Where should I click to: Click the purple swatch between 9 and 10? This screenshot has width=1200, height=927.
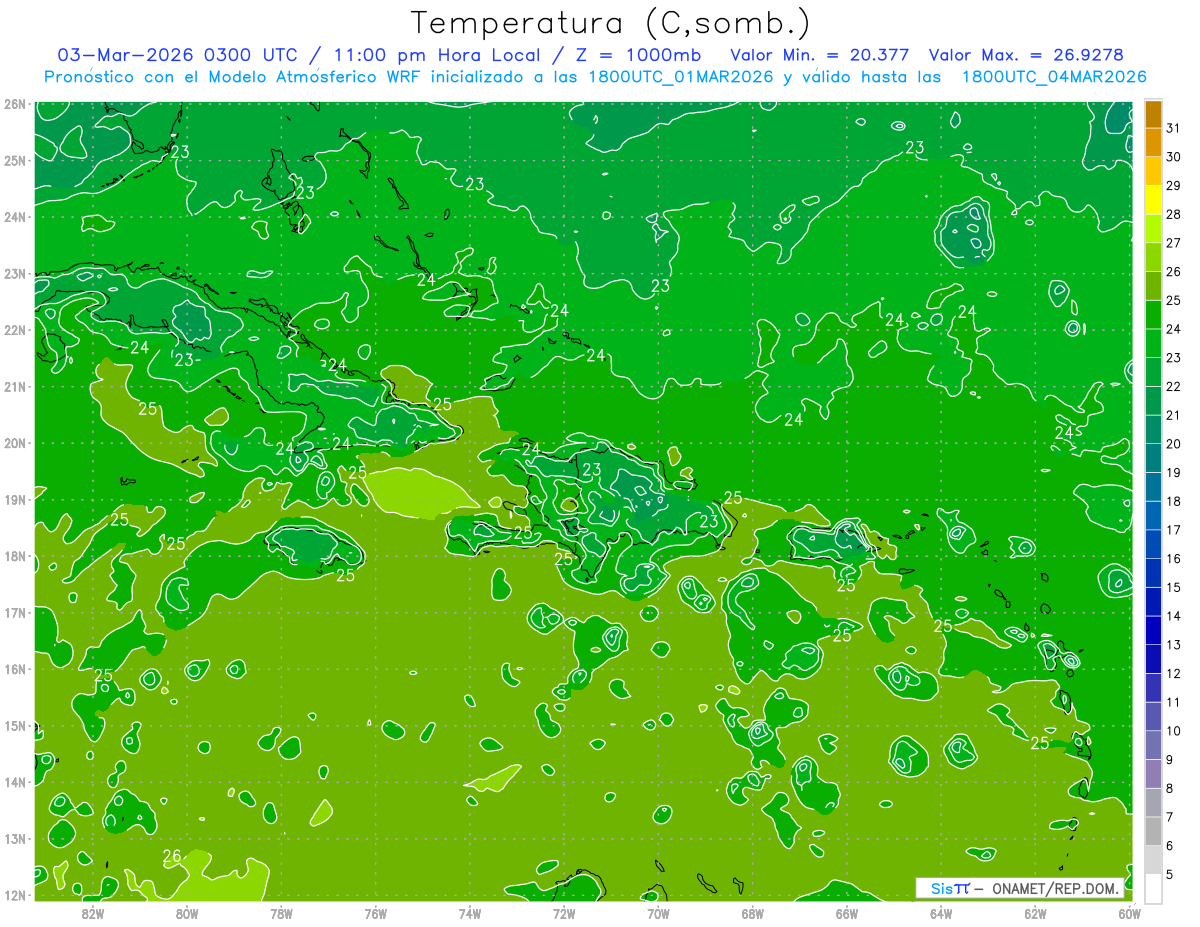pyautogui.click(x=1153, y=745)
